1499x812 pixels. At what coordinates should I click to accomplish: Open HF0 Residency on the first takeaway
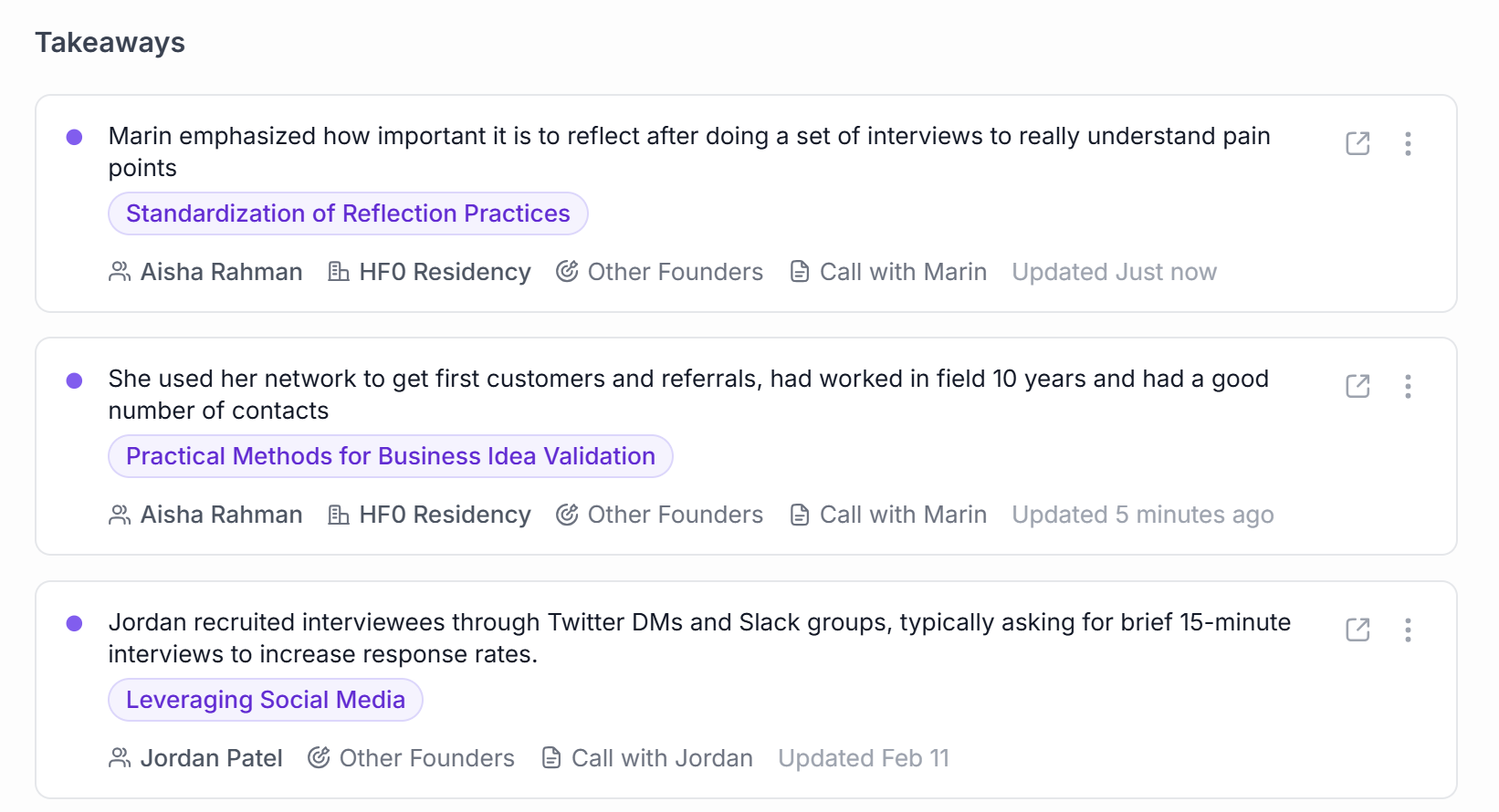(x=444, y=272)
